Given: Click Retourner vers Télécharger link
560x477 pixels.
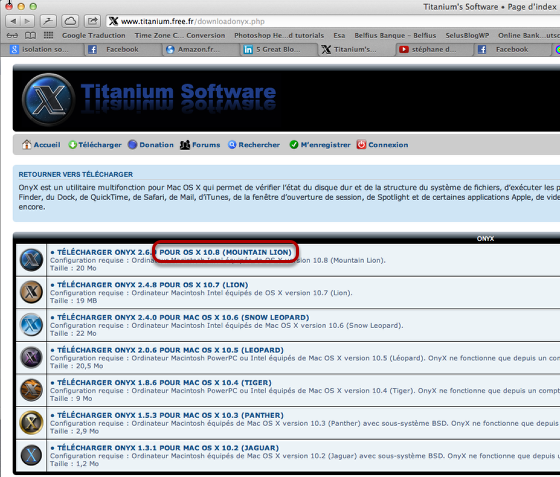Looking at the screenshot, I should (76, 174).
